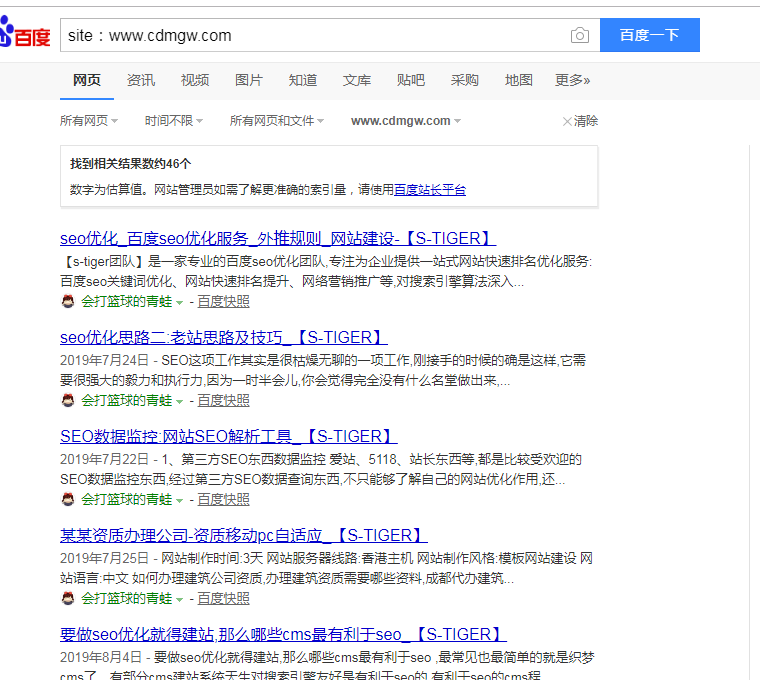This screenshot has width=760, height=680.
Task: Expand green arrow beside source of 某某资质办理公司 result
Action: coord(179,600)
